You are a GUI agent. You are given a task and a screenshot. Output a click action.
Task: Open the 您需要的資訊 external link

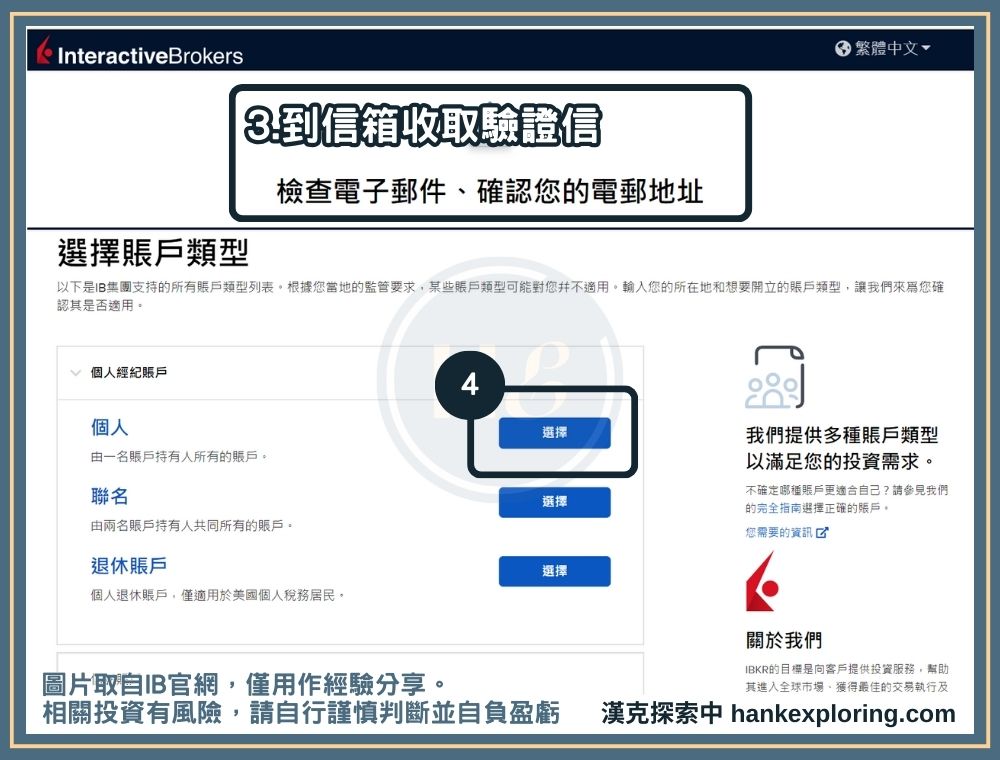(786, 532)
